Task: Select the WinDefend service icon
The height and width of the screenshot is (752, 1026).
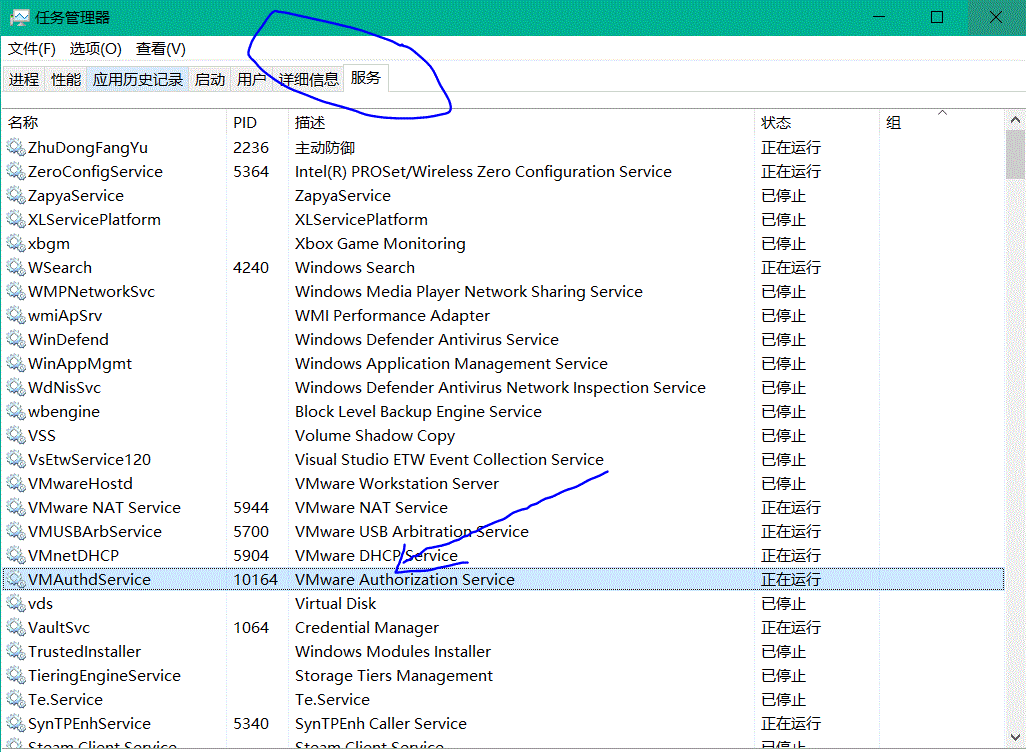Action: tap(16, 339)
